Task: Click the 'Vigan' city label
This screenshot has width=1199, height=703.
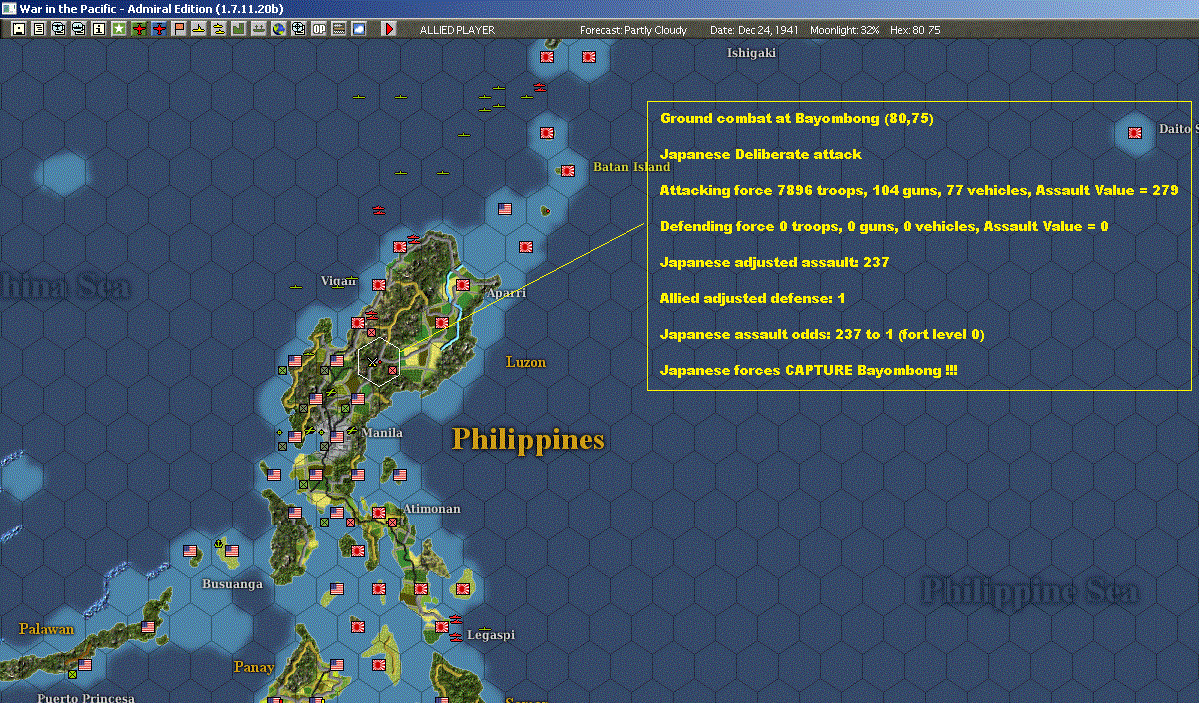Action: pos(338,281)
